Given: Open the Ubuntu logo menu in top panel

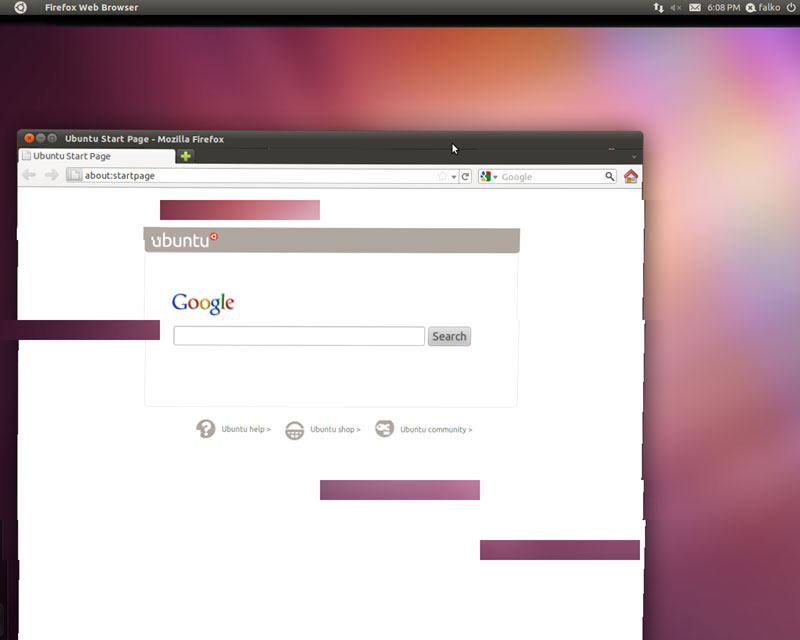Looking at the screenshot, I should (x=20, y=8).
